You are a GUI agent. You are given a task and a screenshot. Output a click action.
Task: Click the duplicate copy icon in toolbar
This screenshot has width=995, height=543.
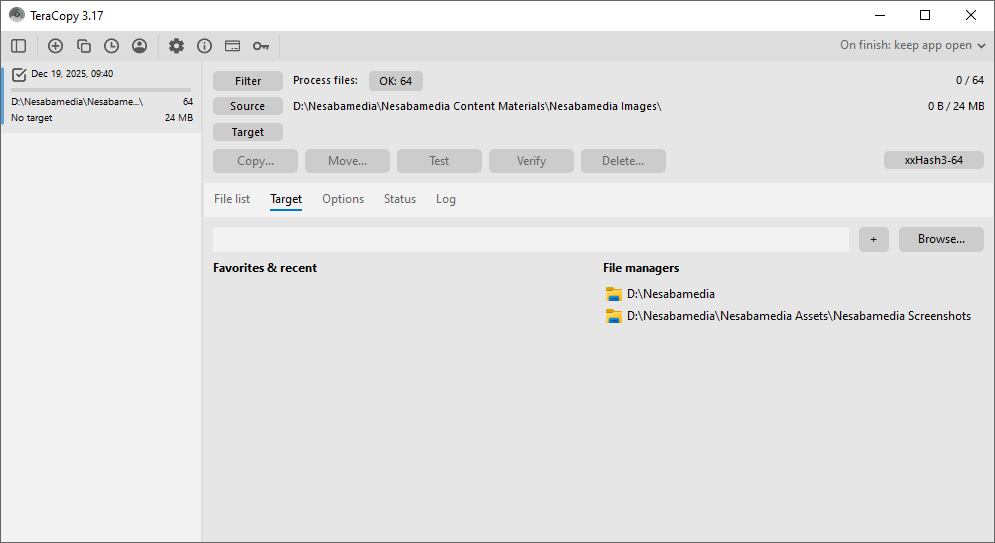click(x=84, y=46)
